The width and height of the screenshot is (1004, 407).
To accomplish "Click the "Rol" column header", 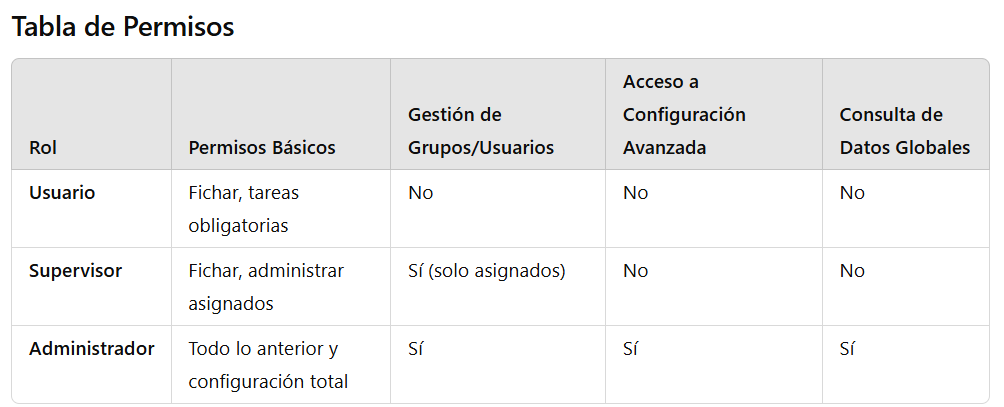I will click(x=43, y=148).
